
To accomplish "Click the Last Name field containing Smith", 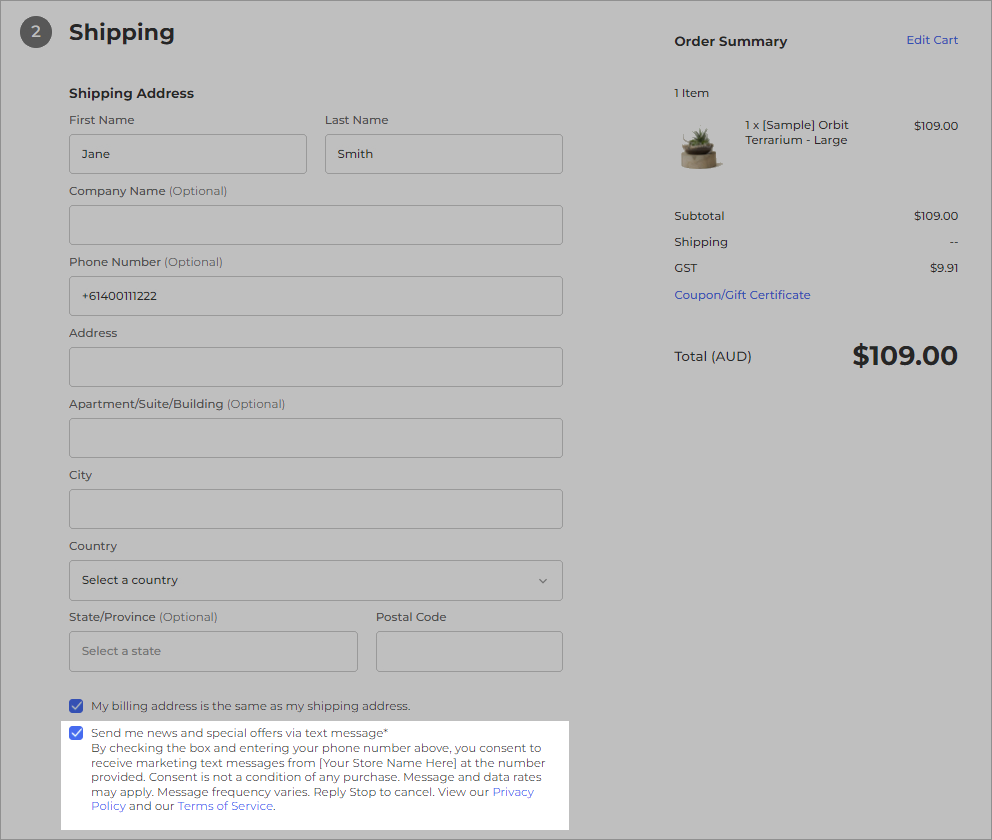I will tap(443, 154).
